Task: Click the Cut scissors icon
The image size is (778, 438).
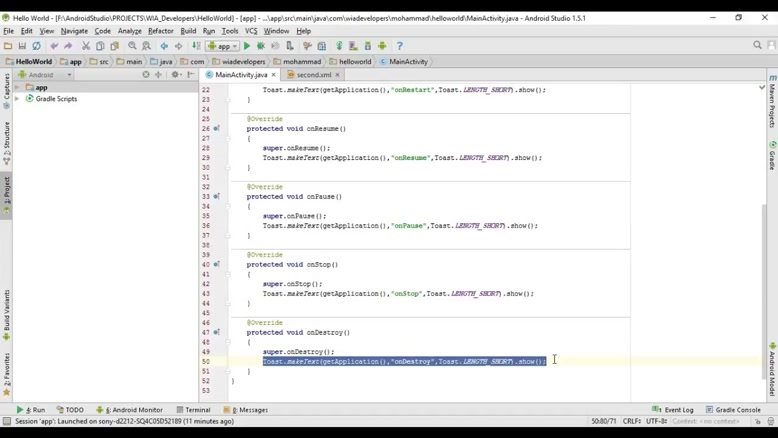Action: click(86, 46)
